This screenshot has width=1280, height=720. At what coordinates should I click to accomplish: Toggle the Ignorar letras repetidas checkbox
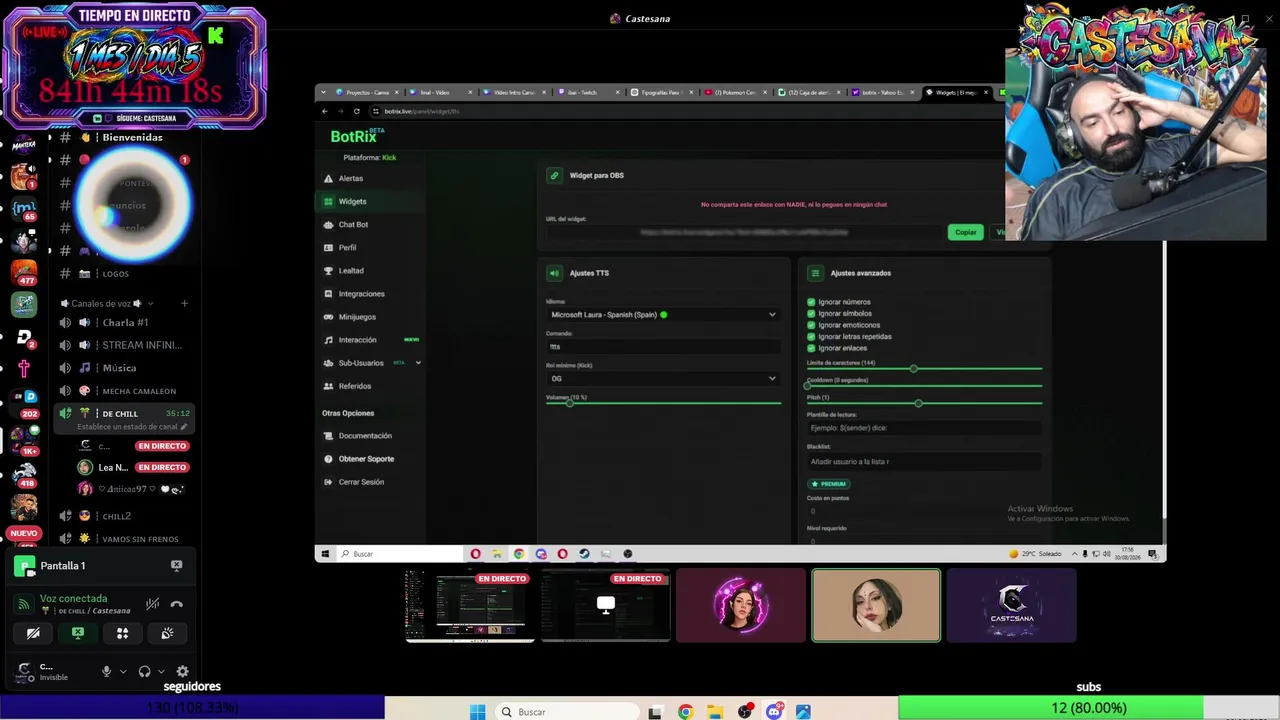tap(811, 336)
